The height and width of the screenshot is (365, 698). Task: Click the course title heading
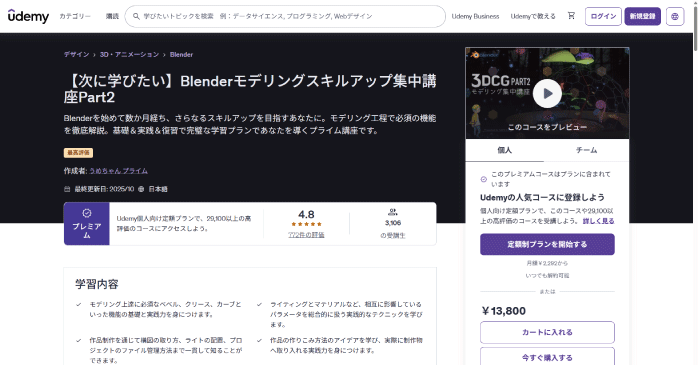[x=250, y=89]
